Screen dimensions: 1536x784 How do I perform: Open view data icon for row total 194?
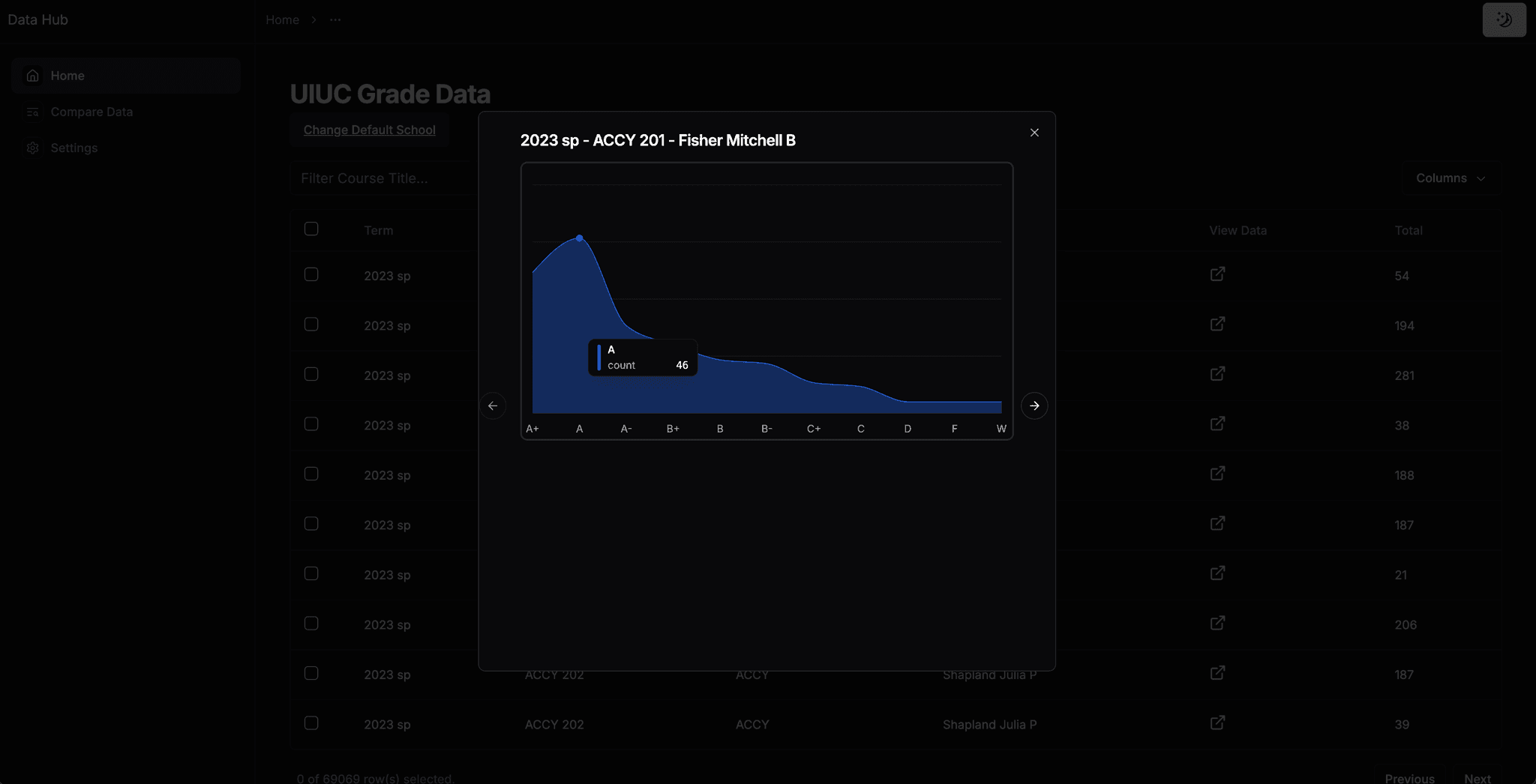1218,323
